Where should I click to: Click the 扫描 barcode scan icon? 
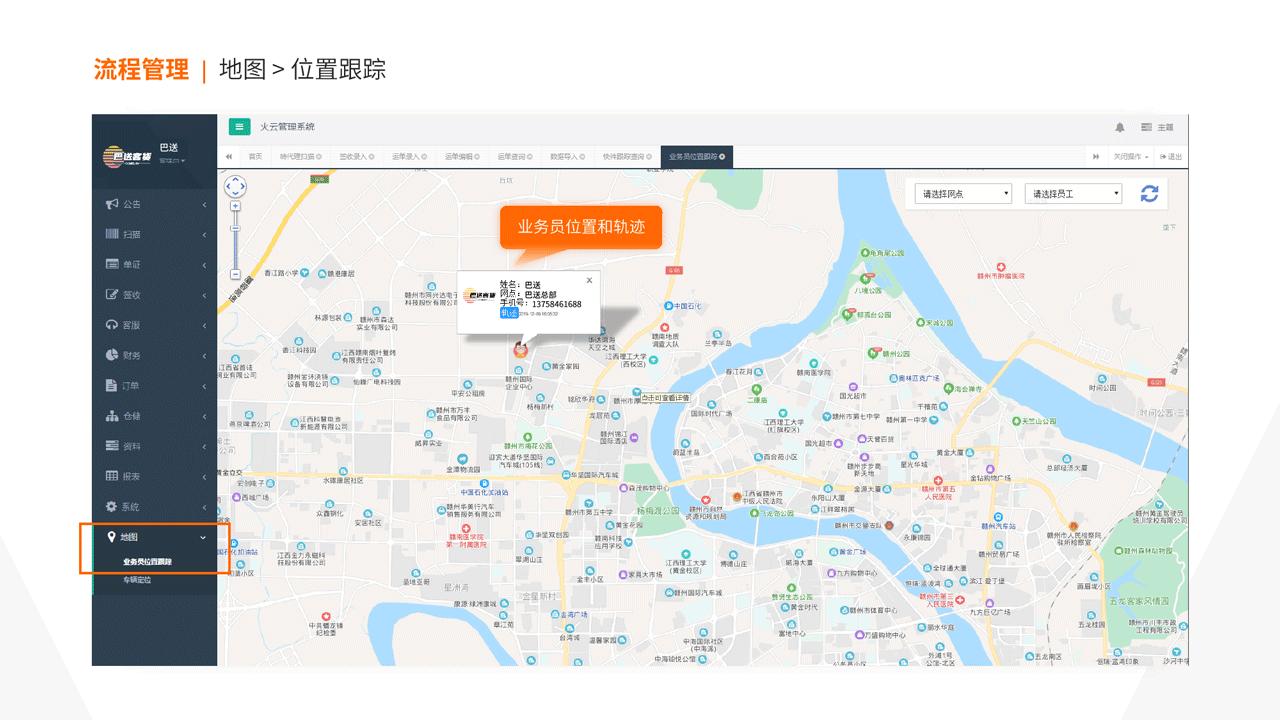point(112,234)
